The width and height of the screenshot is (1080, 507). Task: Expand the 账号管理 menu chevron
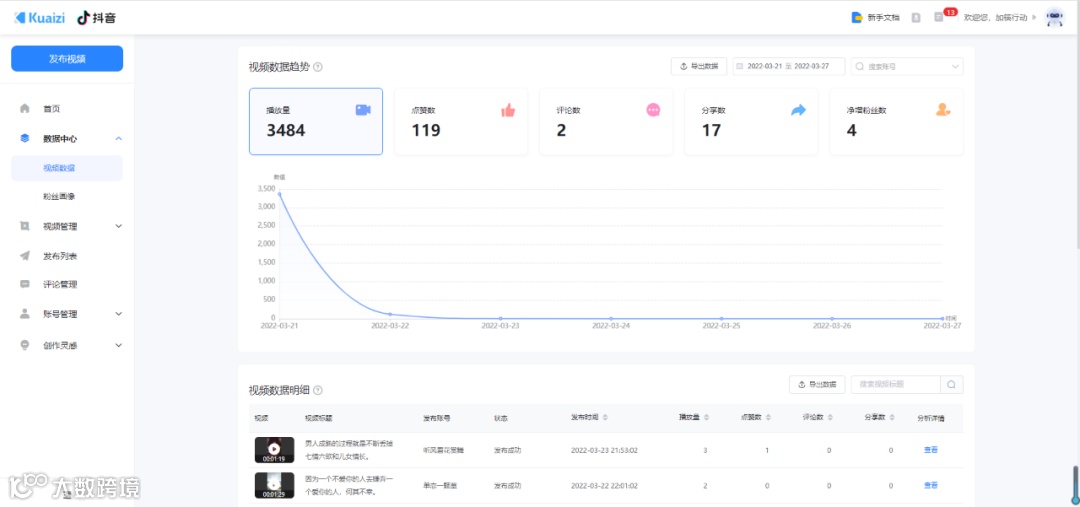coord(118,313)
